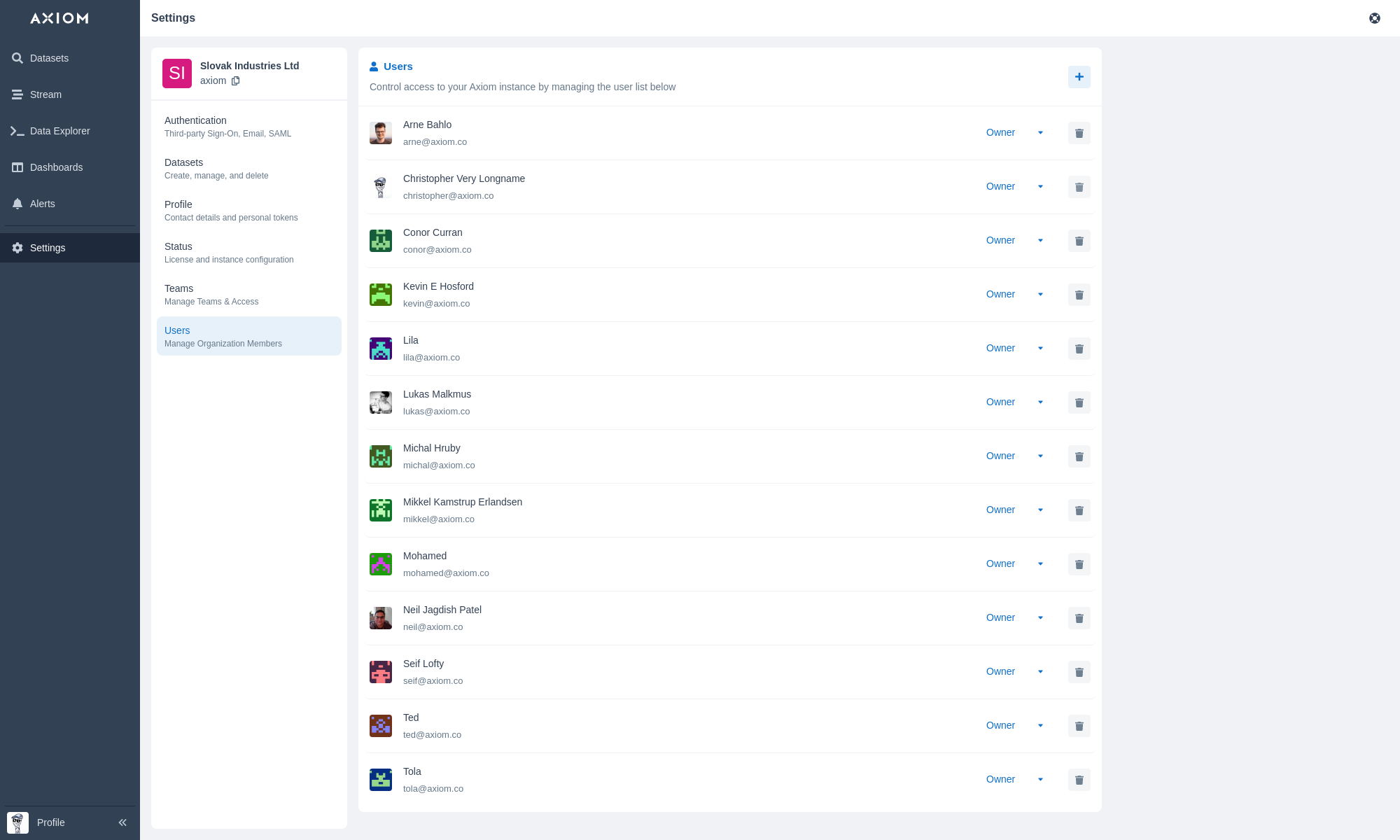Remove Tola with the trash icon
Screen dimensions: 1400x840
tap(1079, 780)
